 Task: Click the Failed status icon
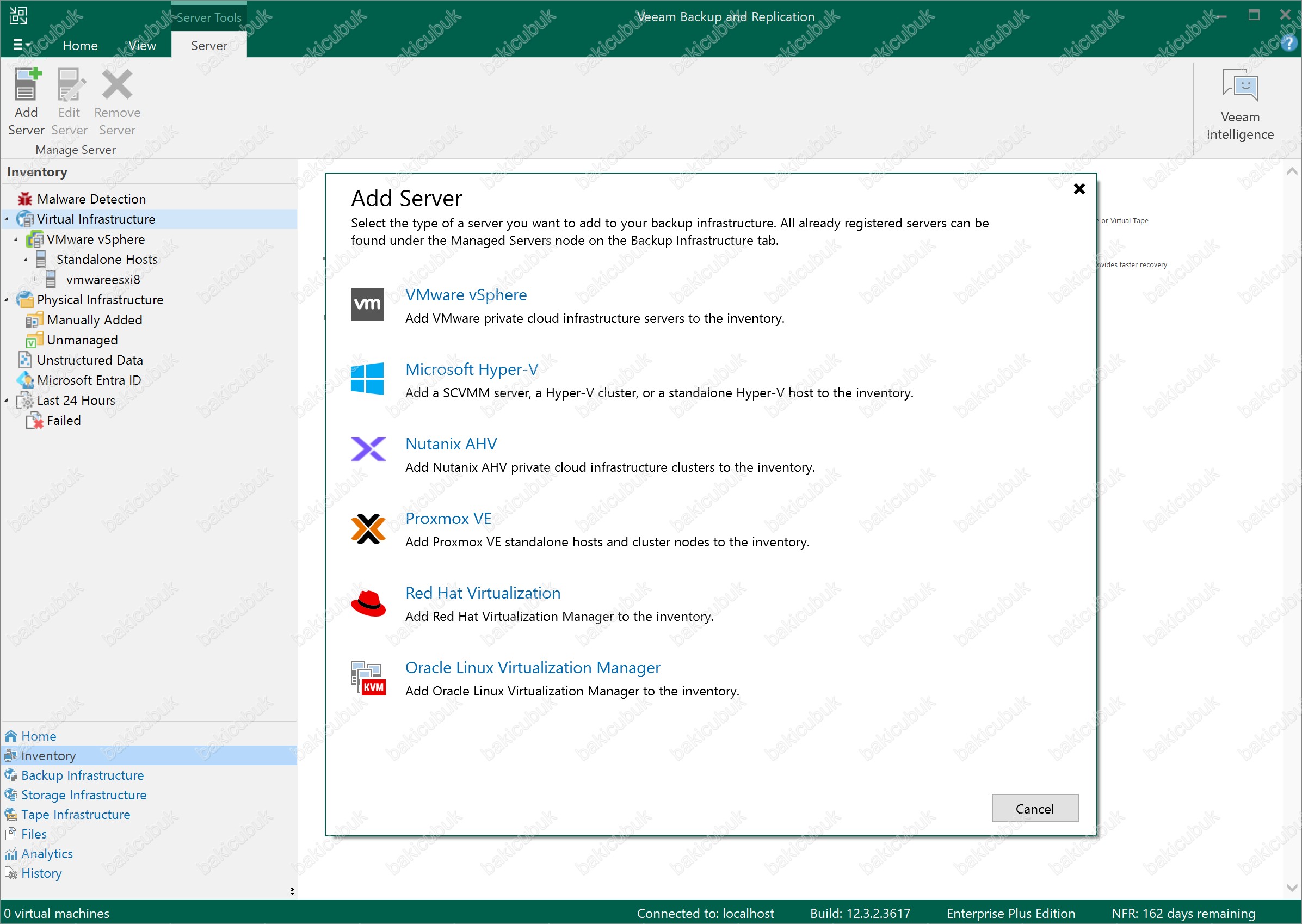coord(35,421)
